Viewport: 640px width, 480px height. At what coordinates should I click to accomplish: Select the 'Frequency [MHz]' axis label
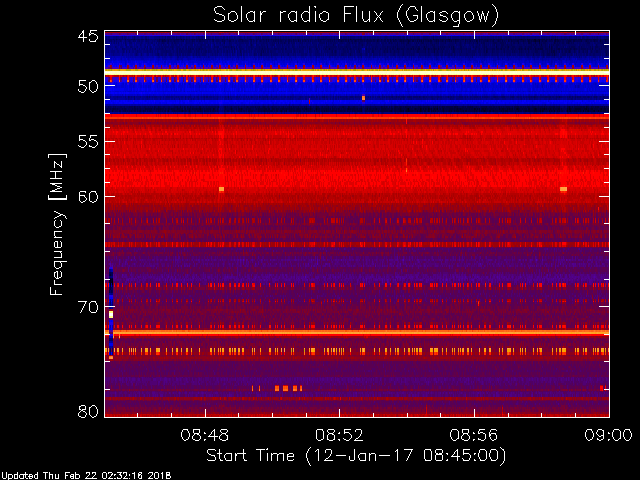pyautogui.click(x=57, y=224)
